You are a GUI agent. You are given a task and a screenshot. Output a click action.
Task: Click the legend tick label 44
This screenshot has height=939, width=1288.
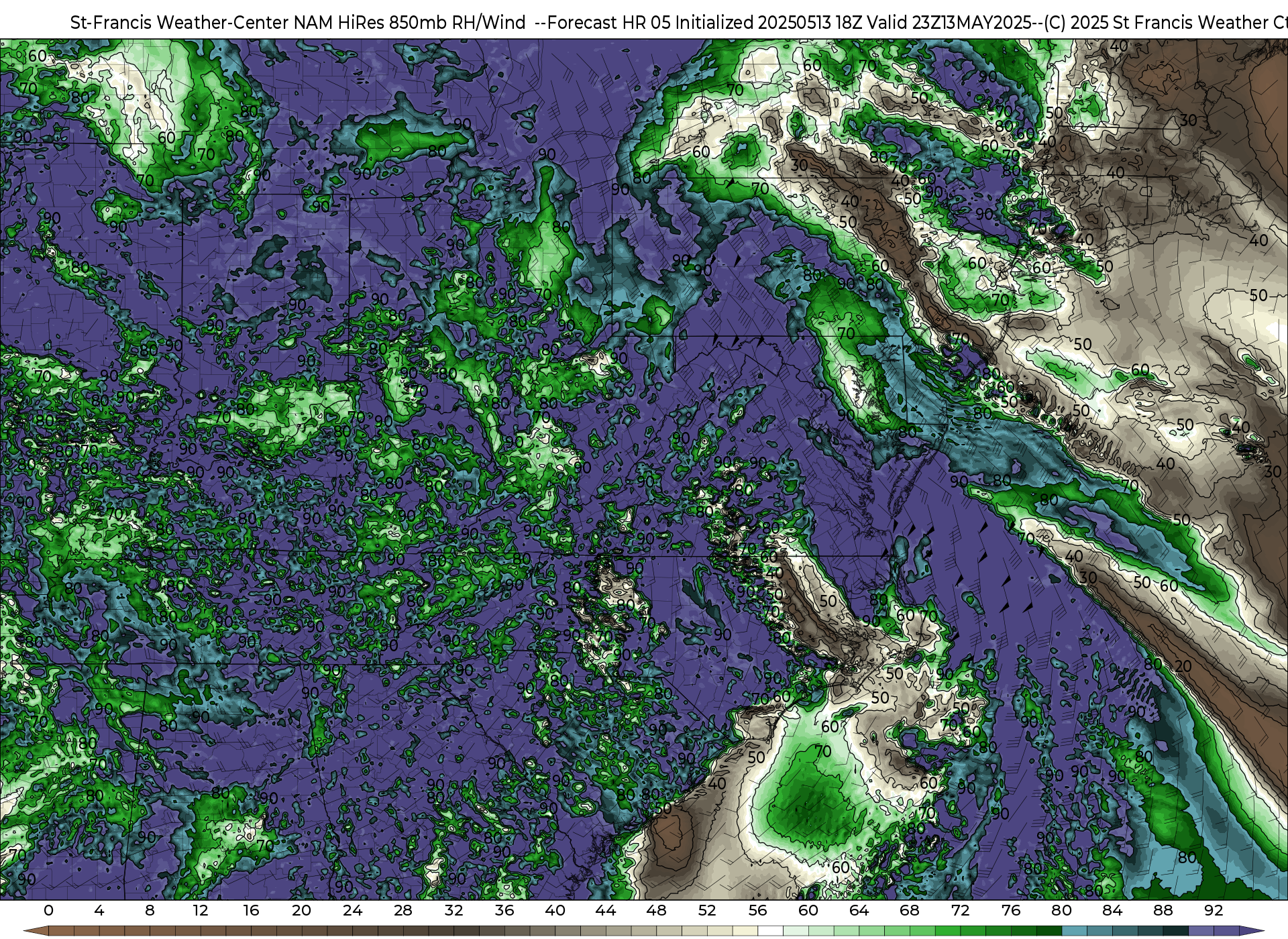point(606,911)
